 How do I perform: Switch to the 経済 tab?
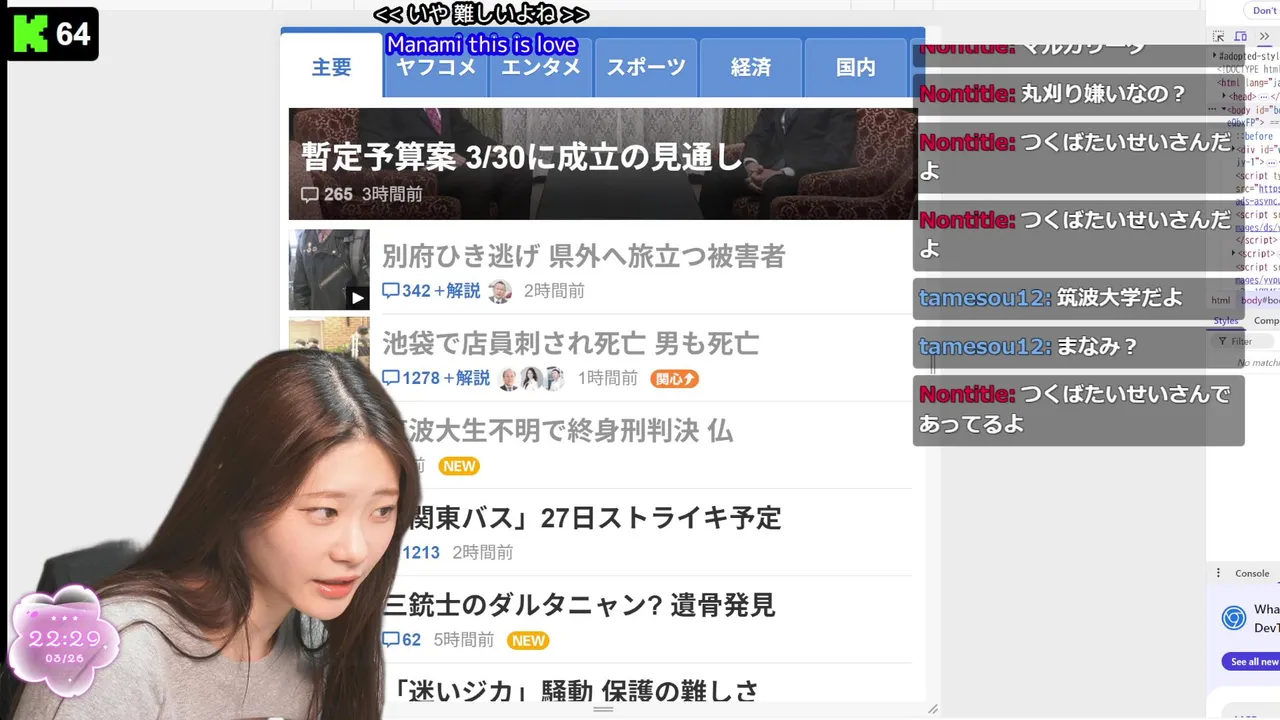click(x=751, y=67)
